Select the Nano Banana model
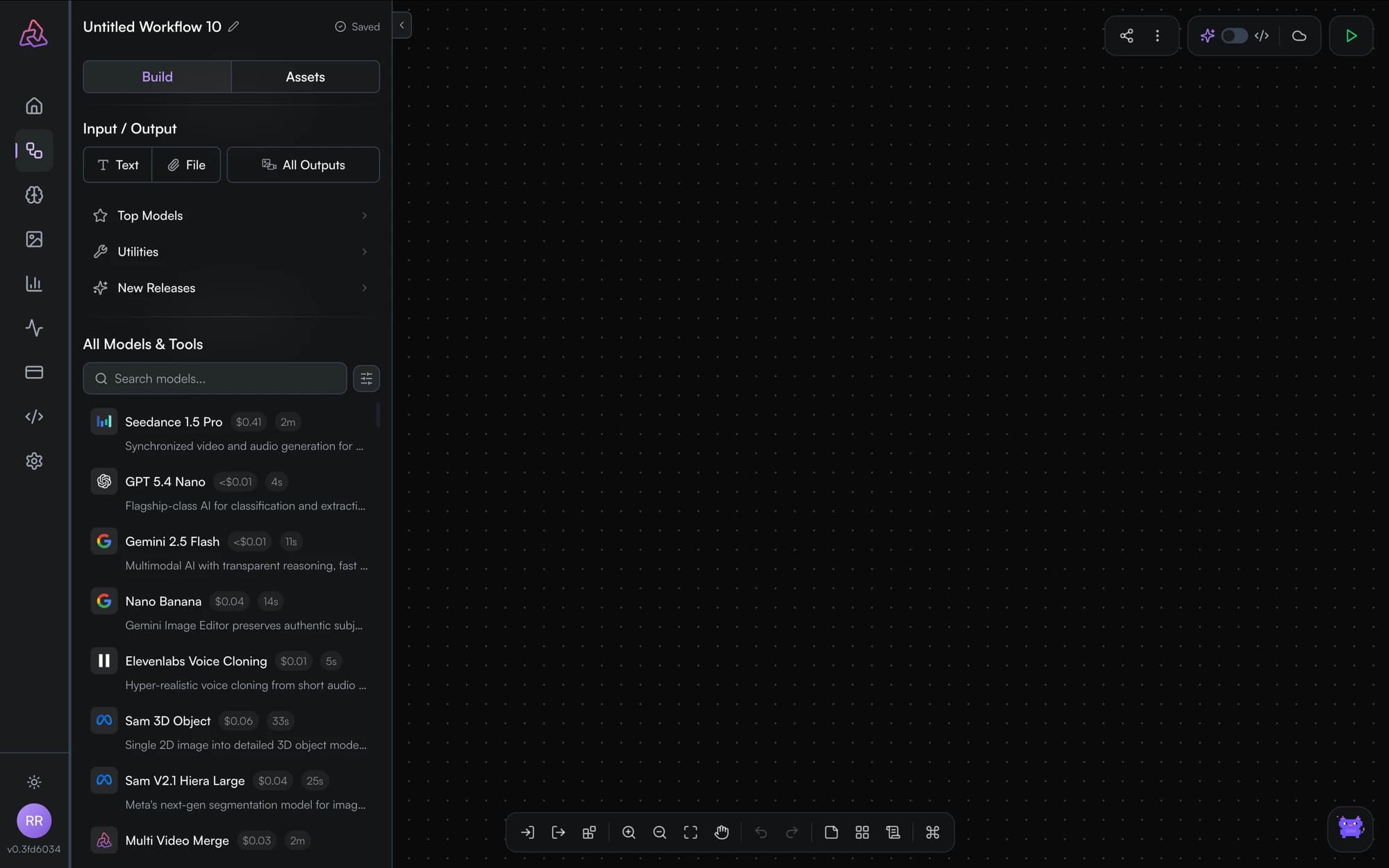The height and width of the screenshot is (868, 1389). click(x=231, y=612)
